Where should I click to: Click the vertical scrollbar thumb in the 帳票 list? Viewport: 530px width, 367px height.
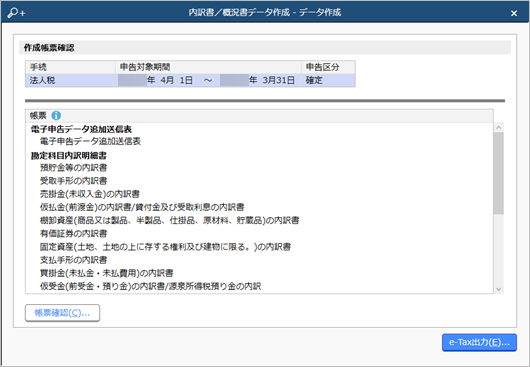tap(499, 173)
